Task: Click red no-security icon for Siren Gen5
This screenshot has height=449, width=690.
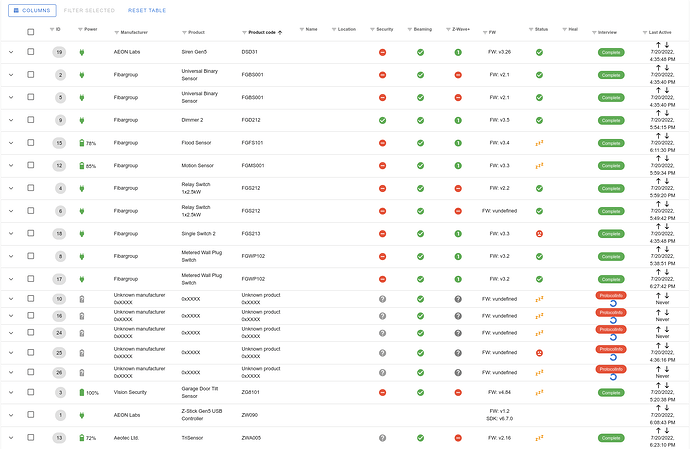Action: pos(382,52)
